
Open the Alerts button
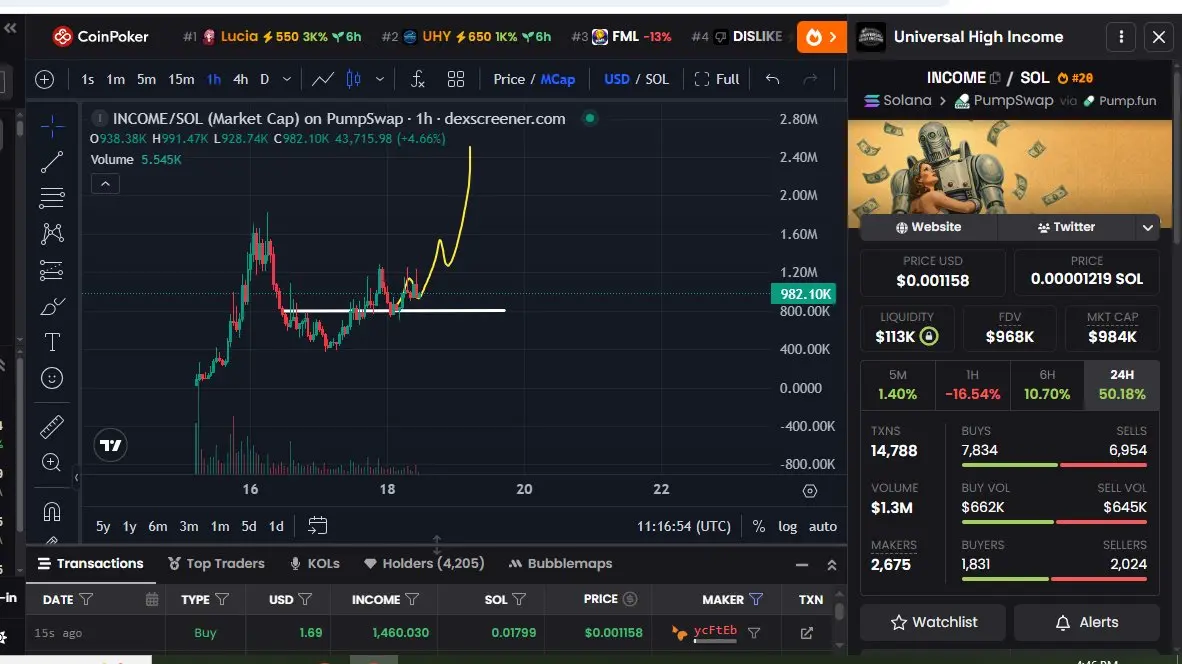1086,623
